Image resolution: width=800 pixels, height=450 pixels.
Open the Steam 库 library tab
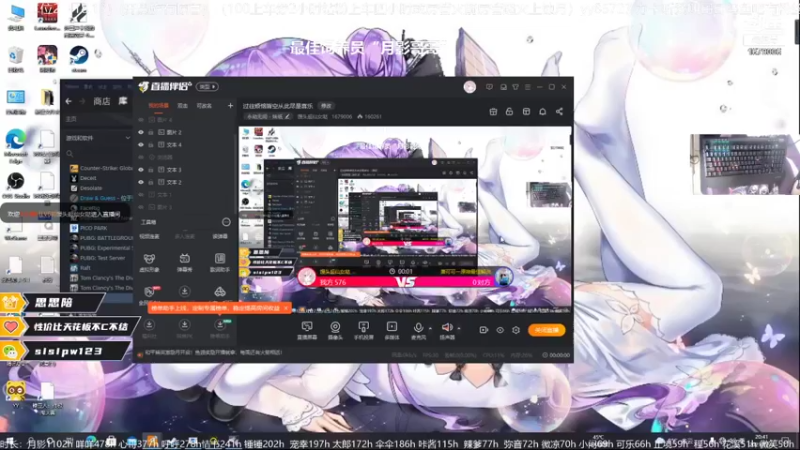click(x=123, y=102)
